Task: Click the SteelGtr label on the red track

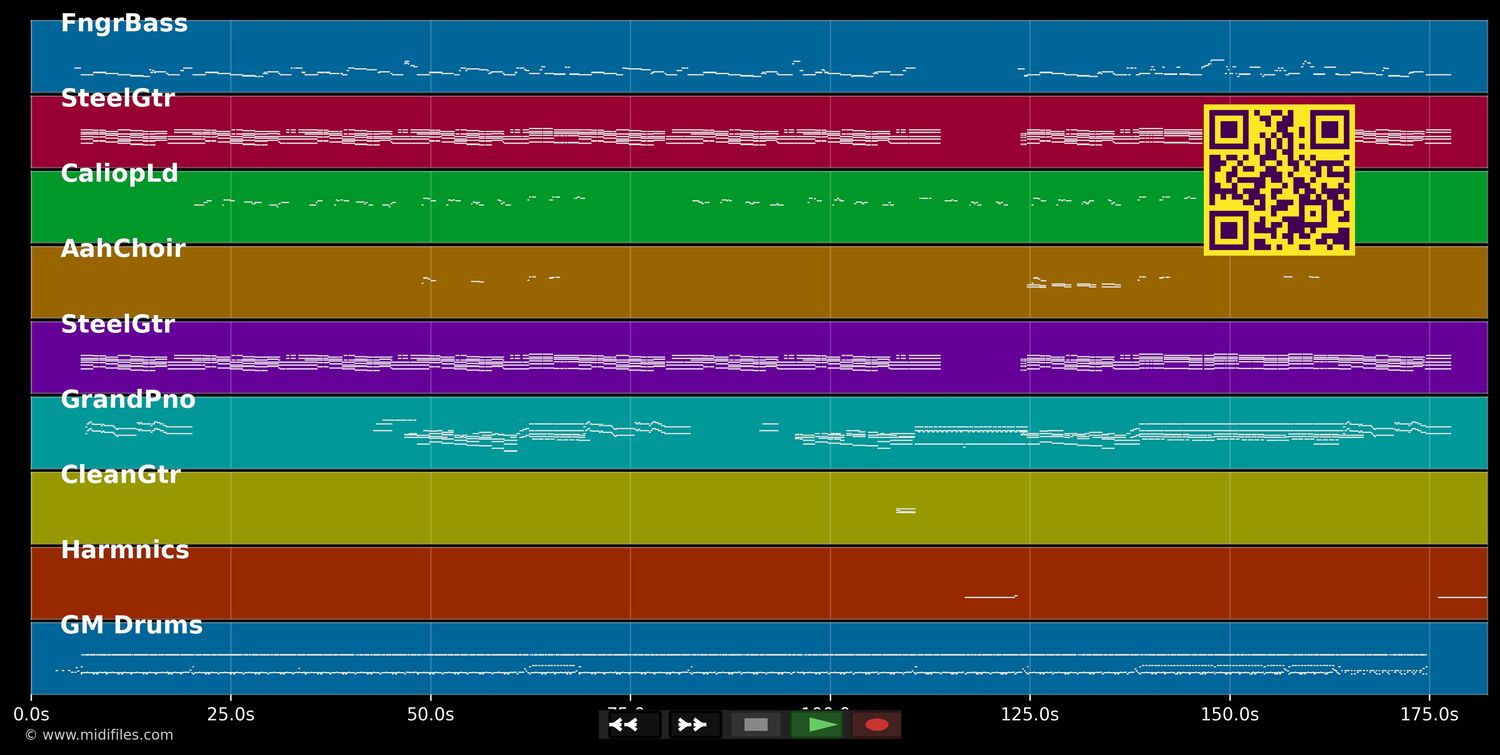Action: tap(117, 99)
